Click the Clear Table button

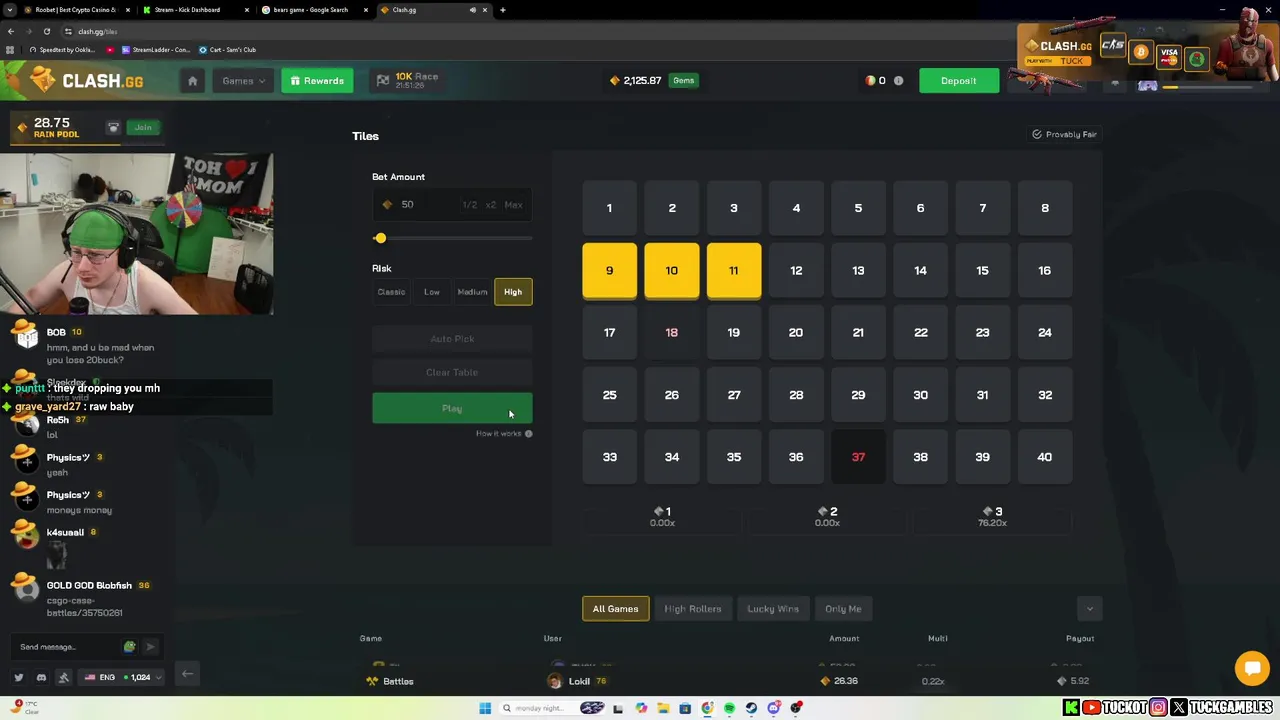452,373
